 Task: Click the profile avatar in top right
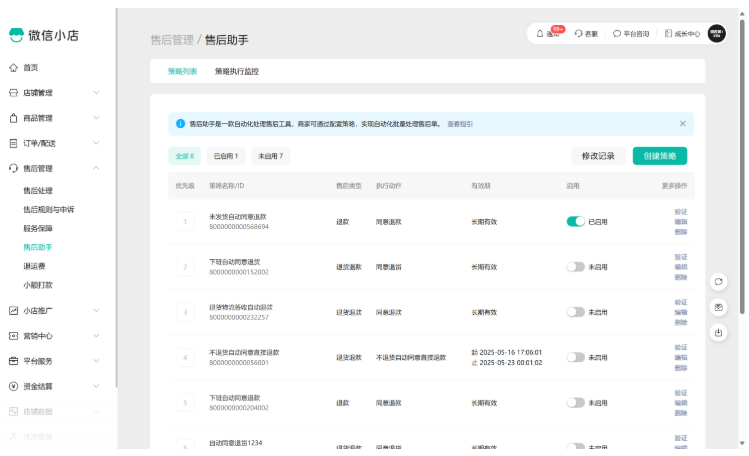tap(717, 33)
